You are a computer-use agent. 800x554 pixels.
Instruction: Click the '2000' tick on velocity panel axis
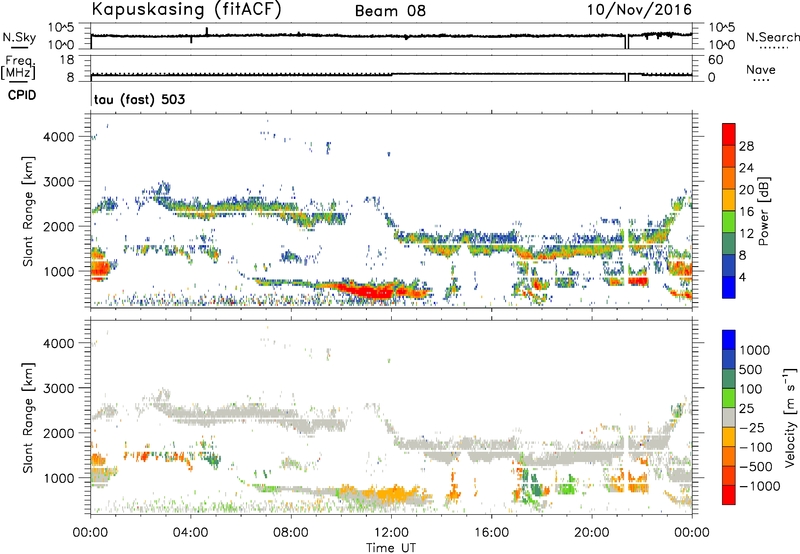click(x=58, y=433)
